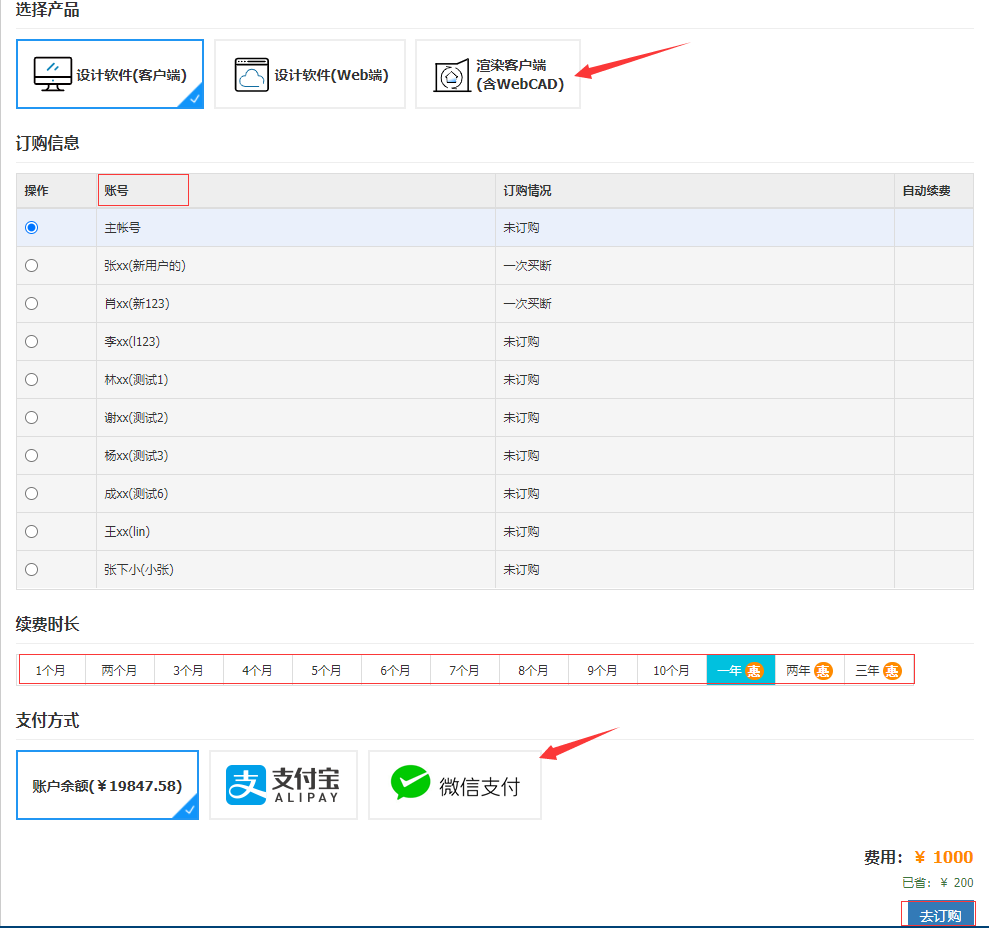Image resolution: width=989 pixels, height=928 pixels.
Task: Select 设计软件(客户端) product monitor icon
Action: [x=53, y=74]
